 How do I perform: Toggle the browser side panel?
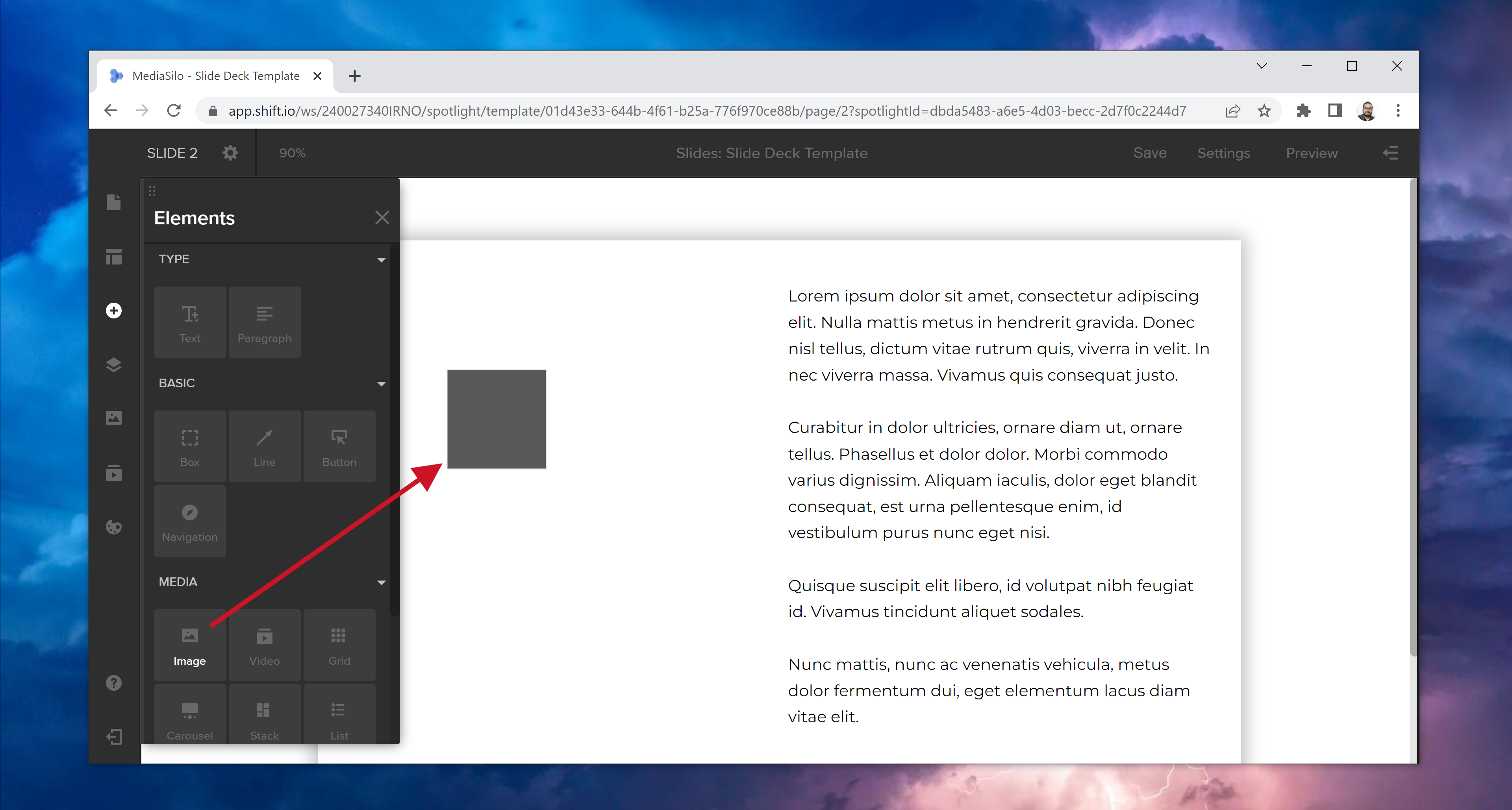pos(1335,110)
